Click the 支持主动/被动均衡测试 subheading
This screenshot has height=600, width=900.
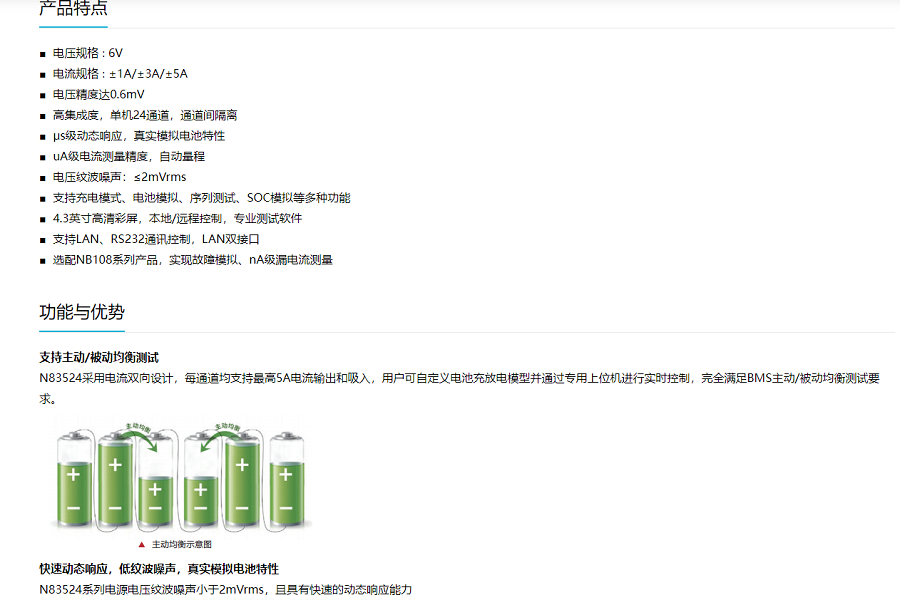coord(99,357)
